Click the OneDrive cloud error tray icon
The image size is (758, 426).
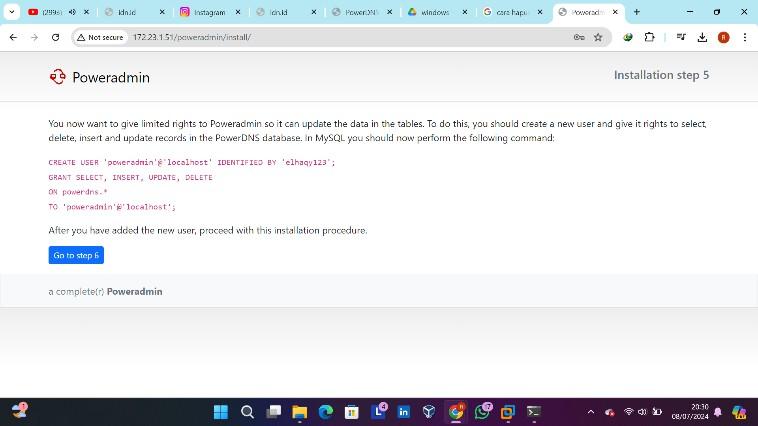pos(610,412)
